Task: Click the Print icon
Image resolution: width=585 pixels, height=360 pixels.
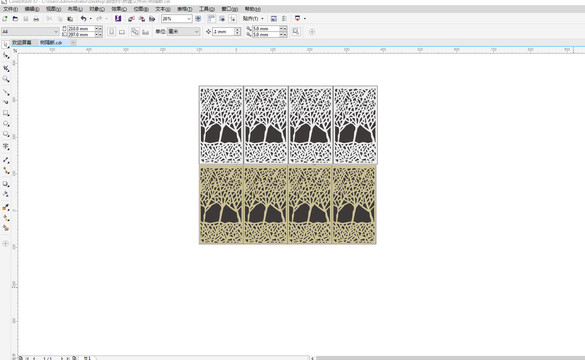Action: (x=36, y=19)
